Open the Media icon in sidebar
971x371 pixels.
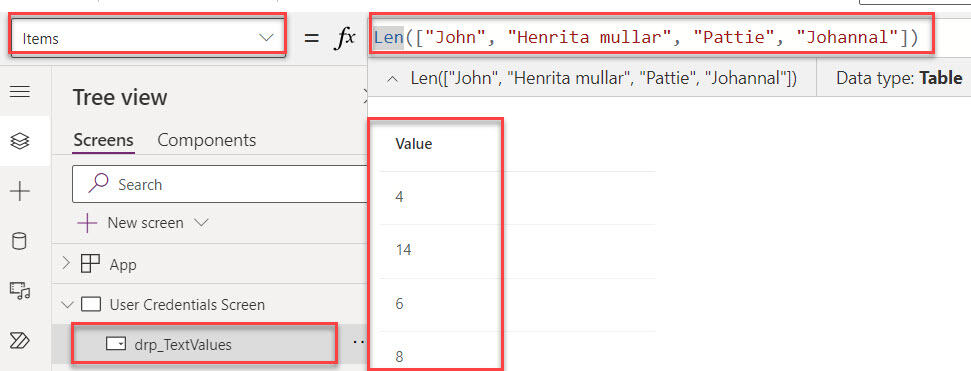click(x=20, y=290)
